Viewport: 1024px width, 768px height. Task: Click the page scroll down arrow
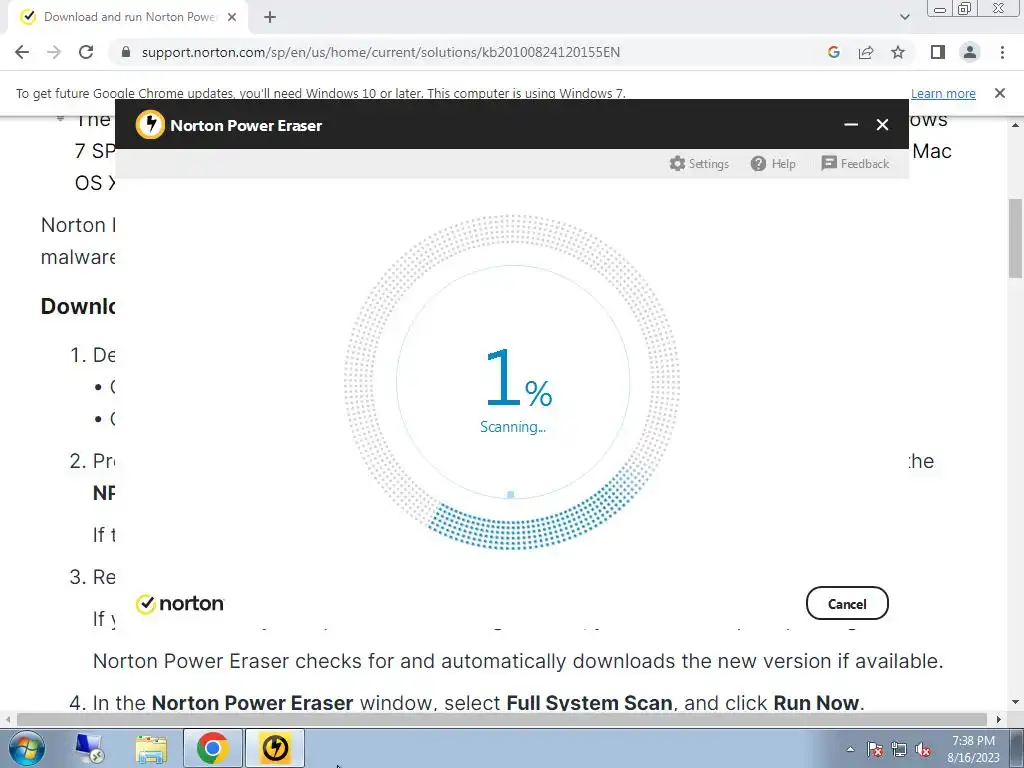[x=1016, y=703]
